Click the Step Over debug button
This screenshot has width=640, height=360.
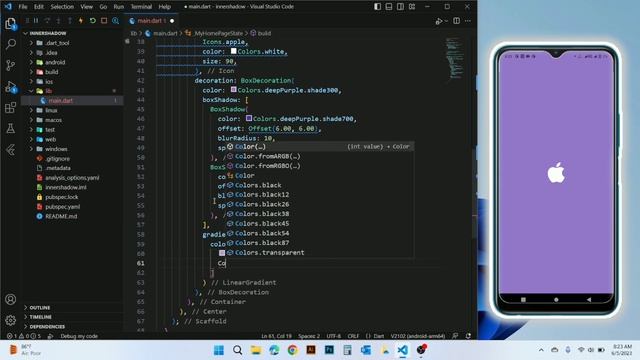point(47,20)
